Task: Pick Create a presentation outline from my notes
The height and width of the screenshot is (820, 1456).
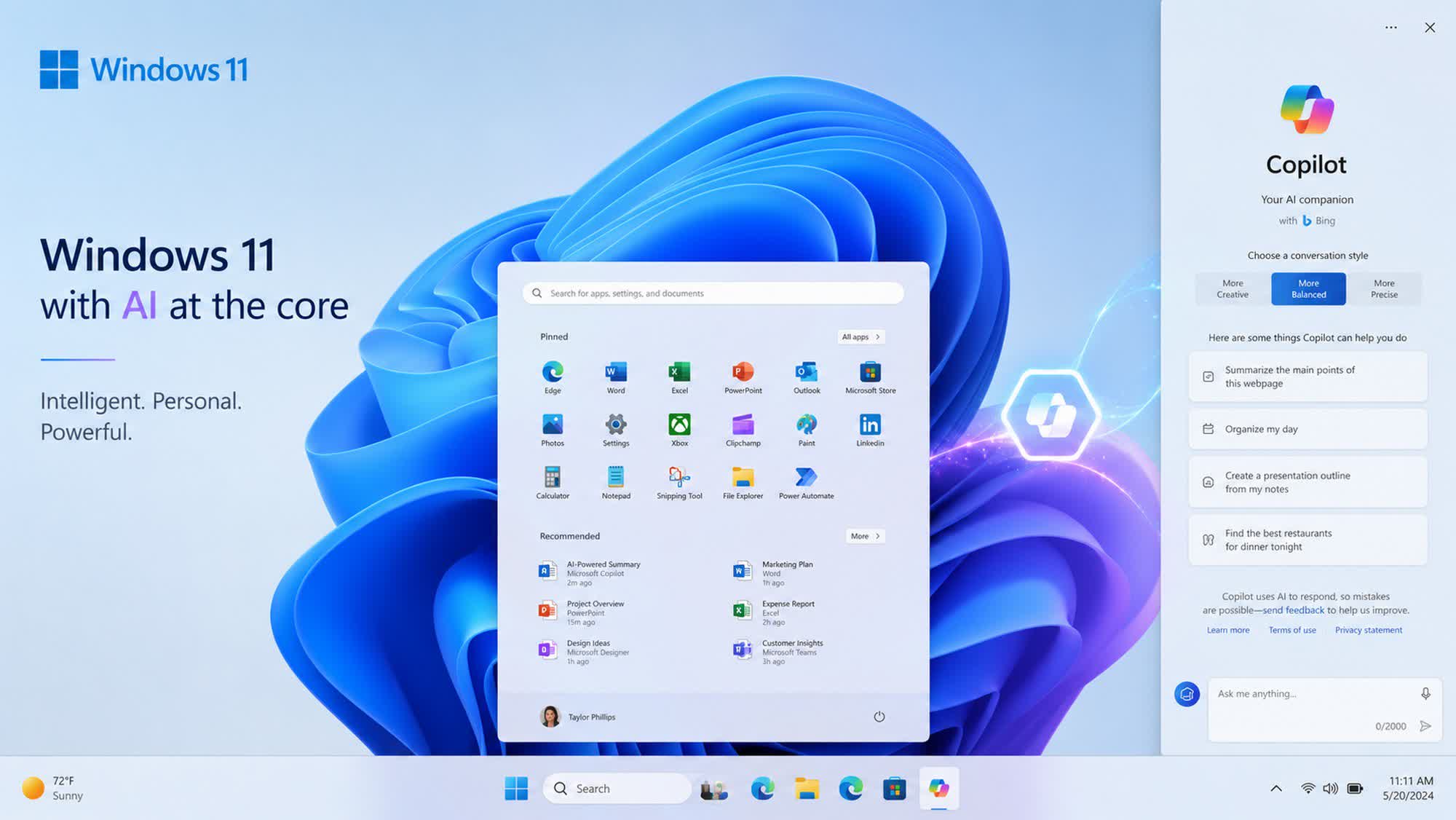Action: [1307, 482]
